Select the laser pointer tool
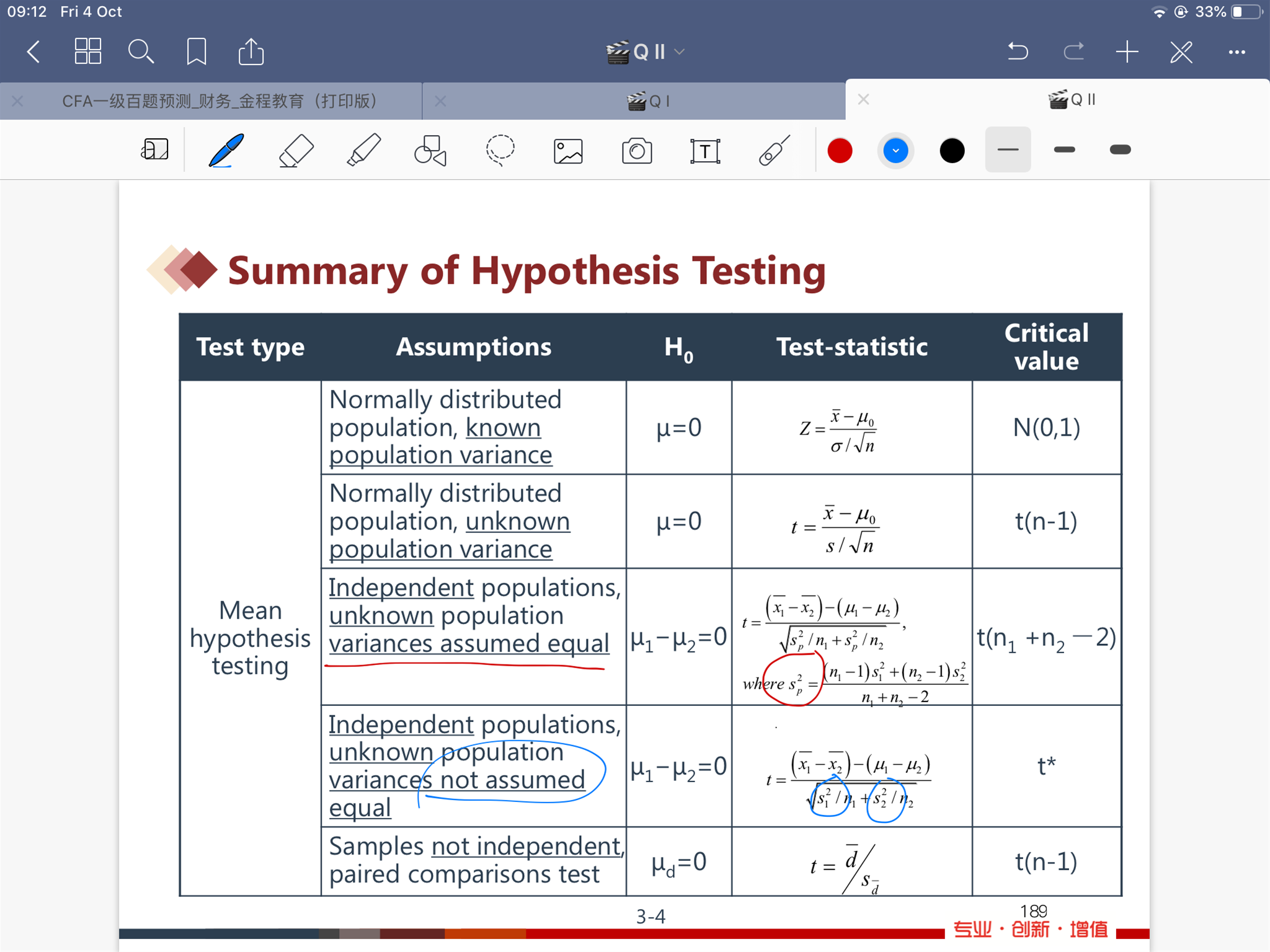 775,151
